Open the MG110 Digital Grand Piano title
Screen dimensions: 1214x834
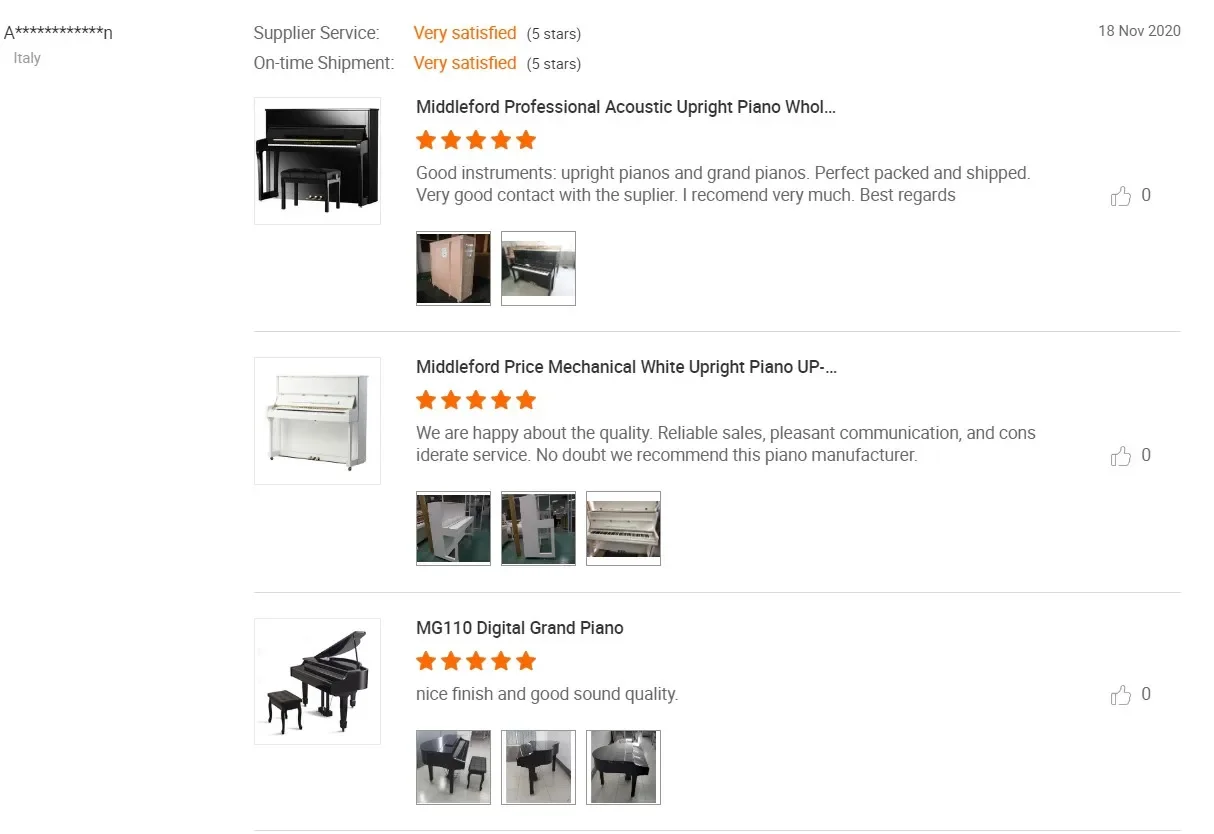click(520, 628)
